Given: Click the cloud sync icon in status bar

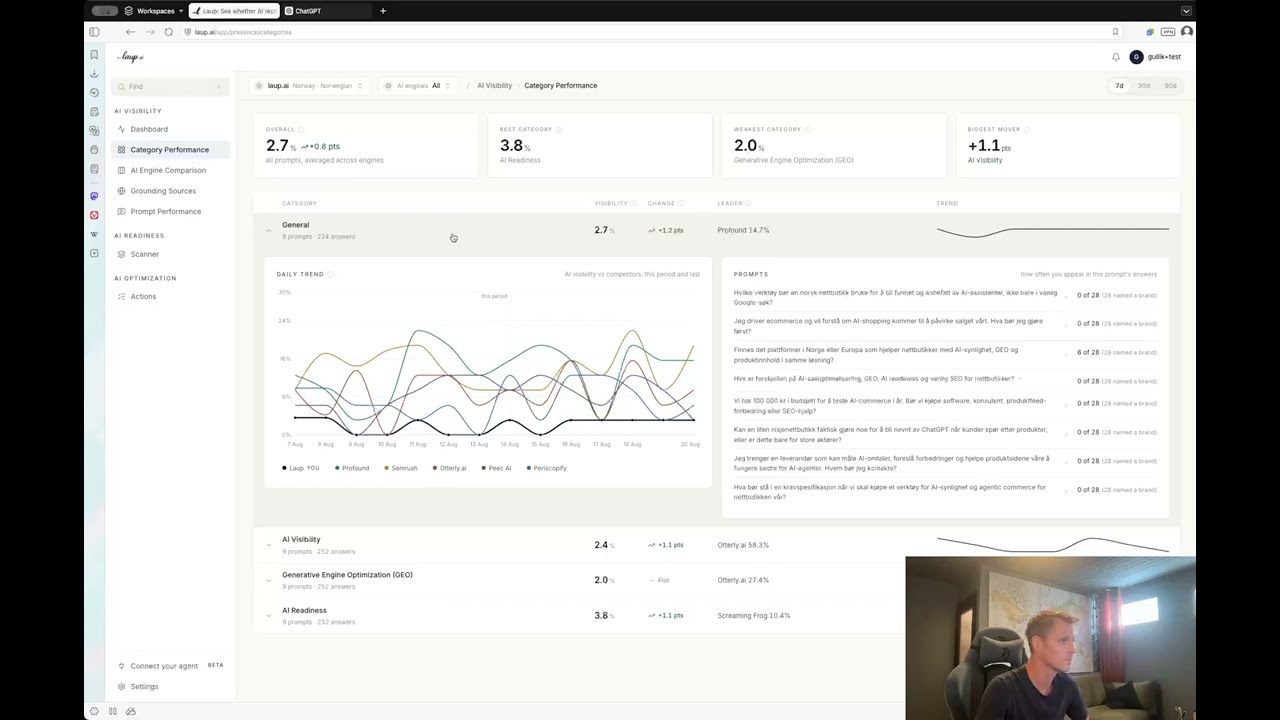Looking at the screenshot, I should pos(130,711).
